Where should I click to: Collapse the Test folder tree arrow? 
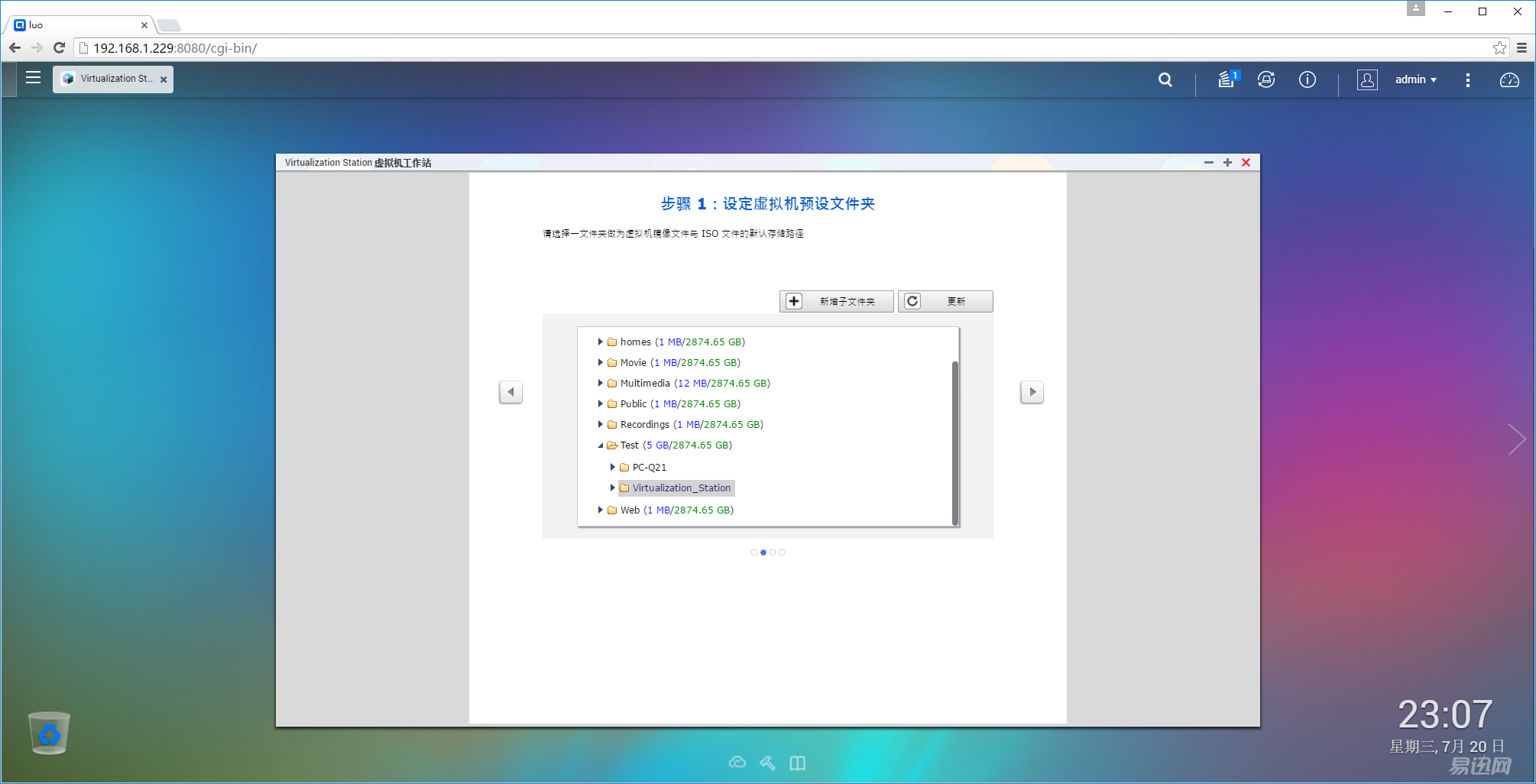click(x=601, y=445)
